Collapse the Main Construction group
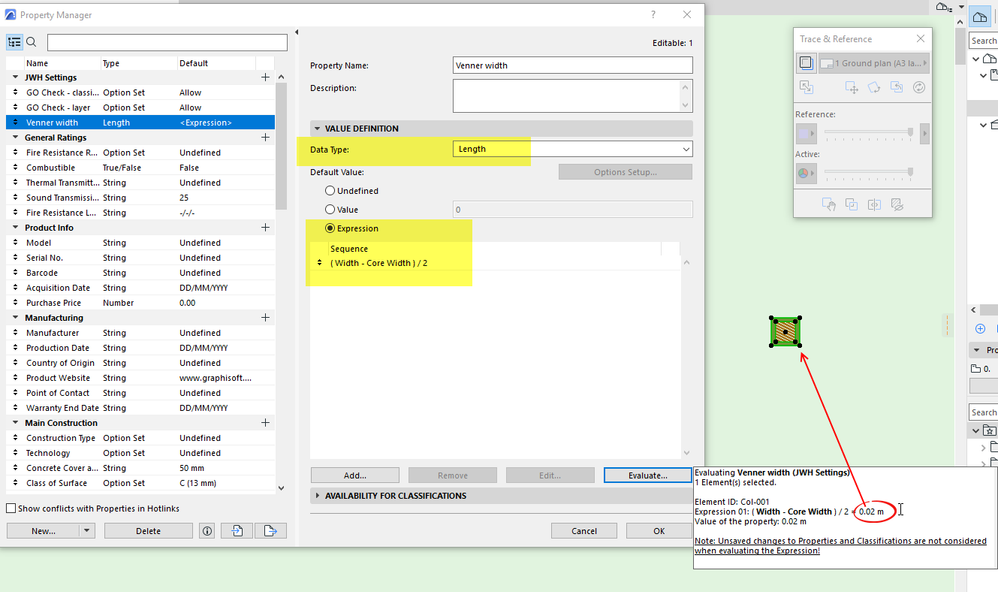The height and width of the screenshot is (592, 998). click(15, 423)
